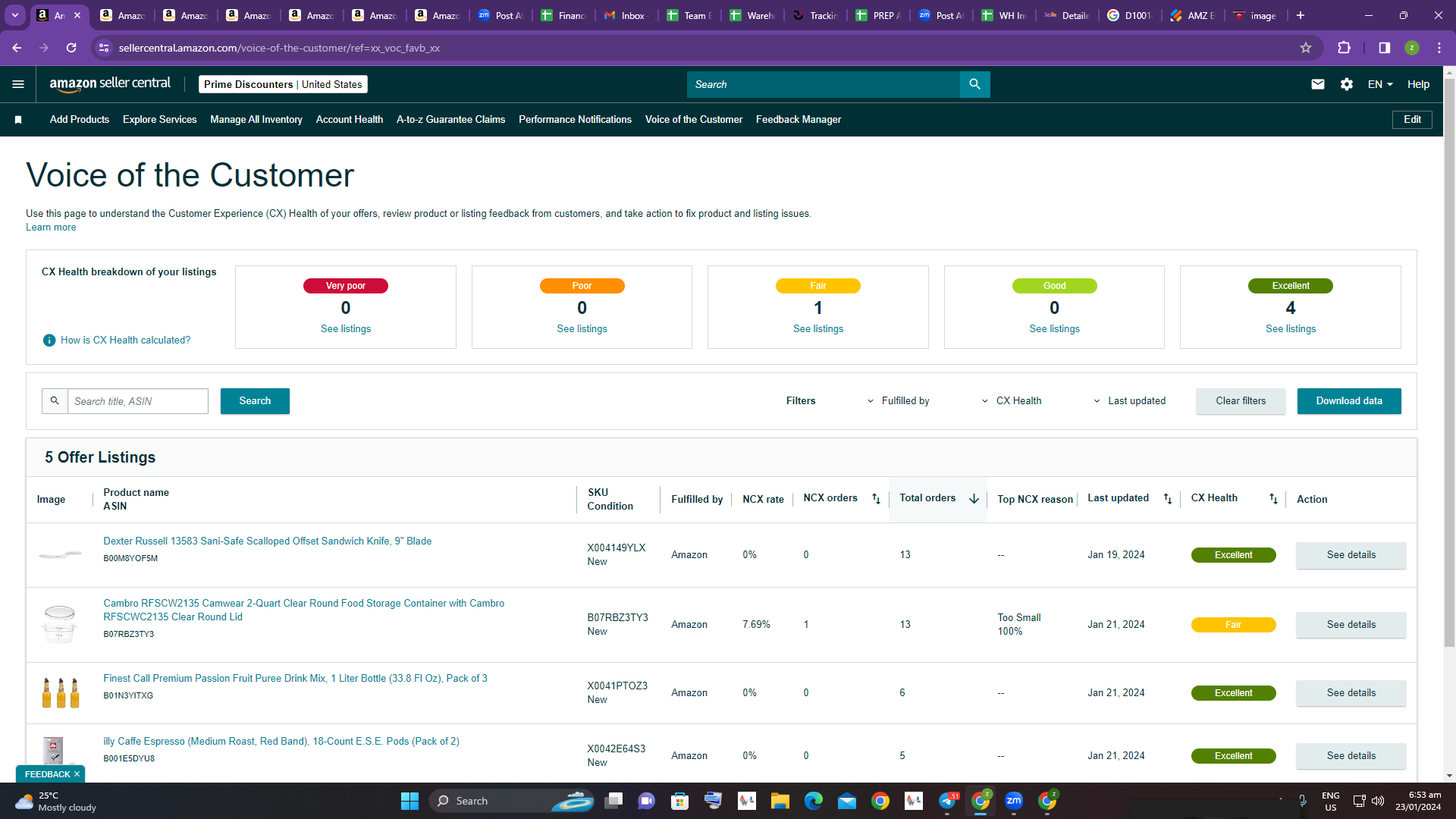Expand the Fulfilled by filter dropdown

coord(899,401)
